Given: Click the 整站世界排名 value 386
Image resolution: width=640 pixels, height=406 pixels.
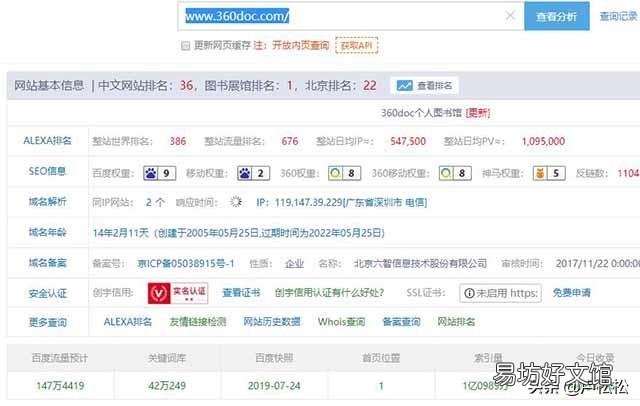Looking at the screenshot, I should [178, 142].
